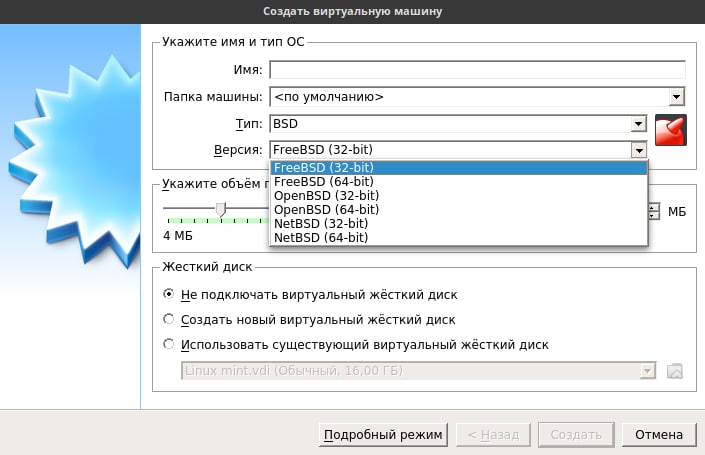Click the 'МБ' unit label
705x455 pixels.
pyautogui.click(x=677, y=211)
